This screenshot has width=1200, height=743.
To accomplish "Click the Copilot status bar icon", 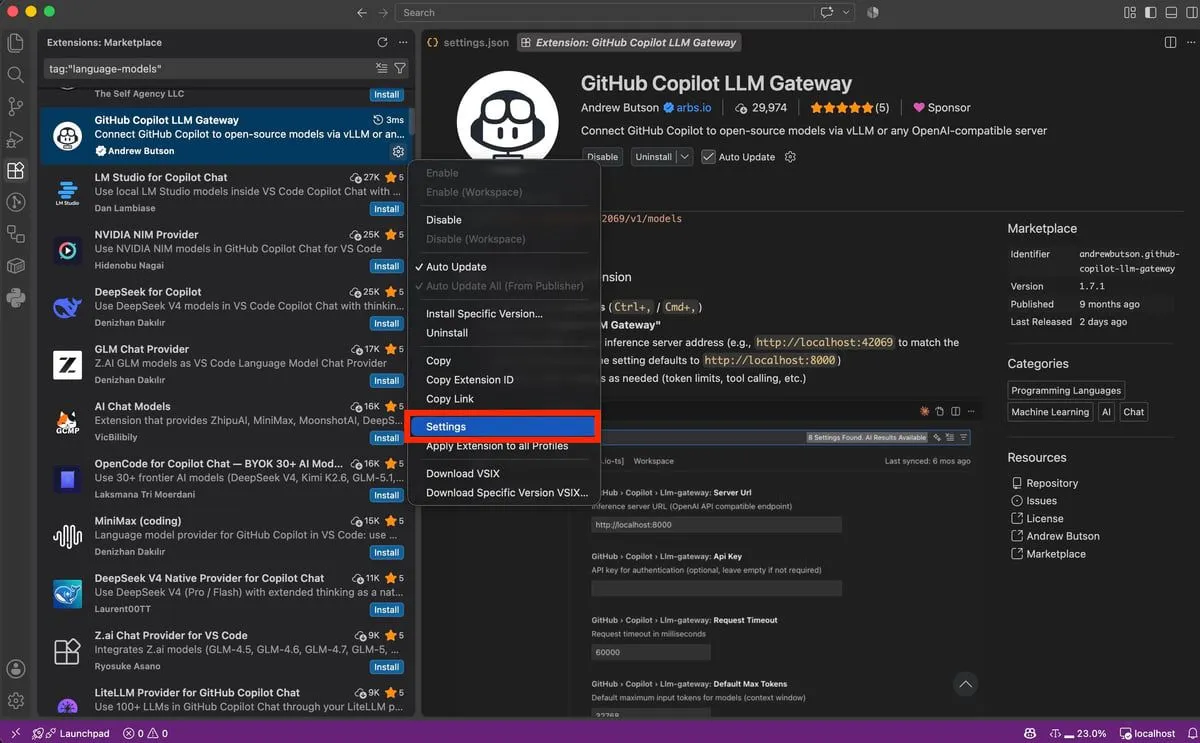I will coord(1030,733).
